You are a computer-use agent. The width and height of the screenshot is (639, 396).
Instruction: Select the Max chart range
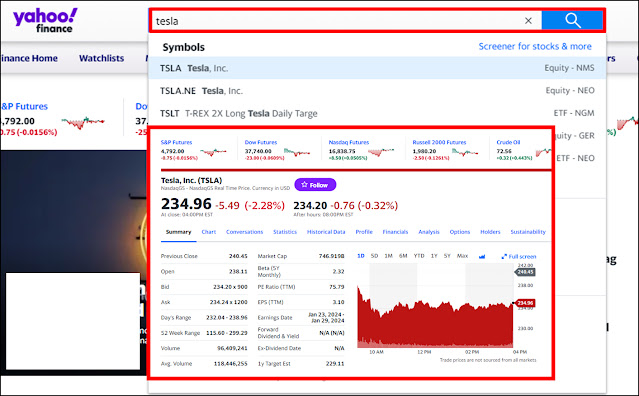462,256
